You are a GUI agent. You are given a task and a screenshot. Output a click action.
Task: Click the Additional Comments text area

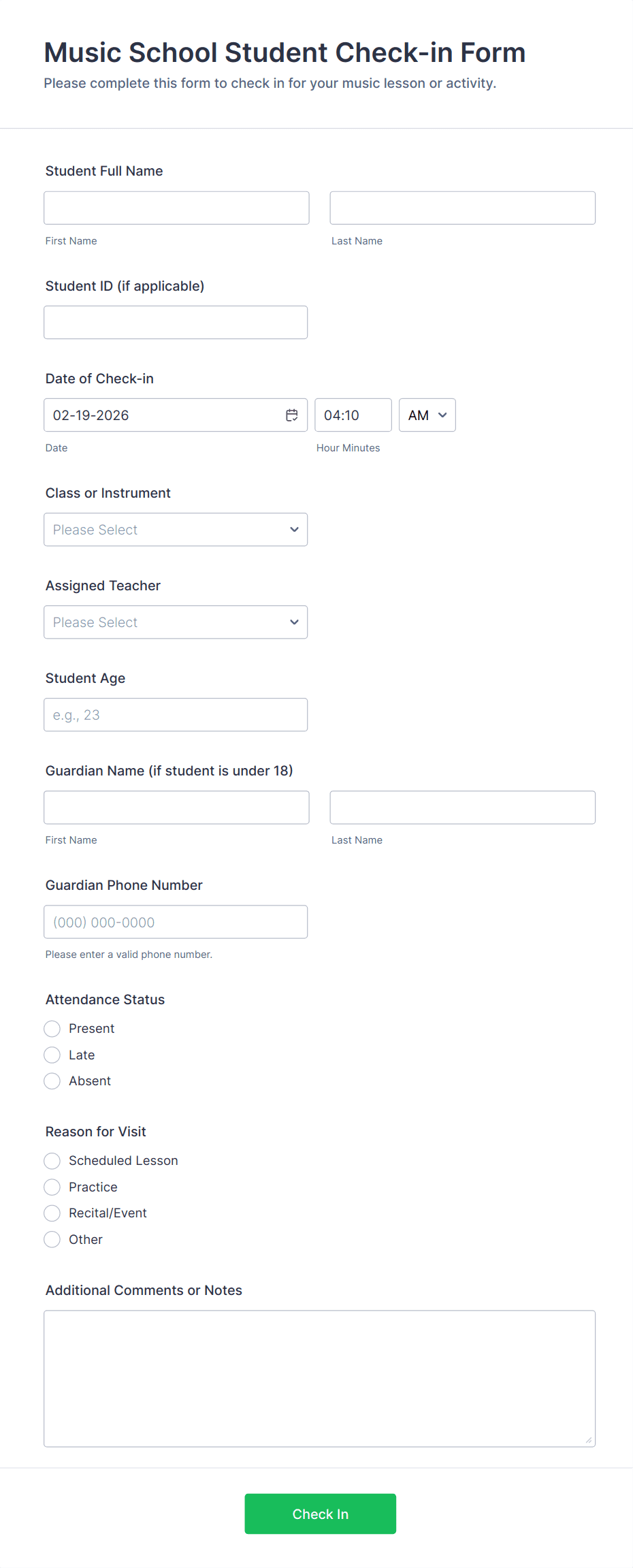319,1379
